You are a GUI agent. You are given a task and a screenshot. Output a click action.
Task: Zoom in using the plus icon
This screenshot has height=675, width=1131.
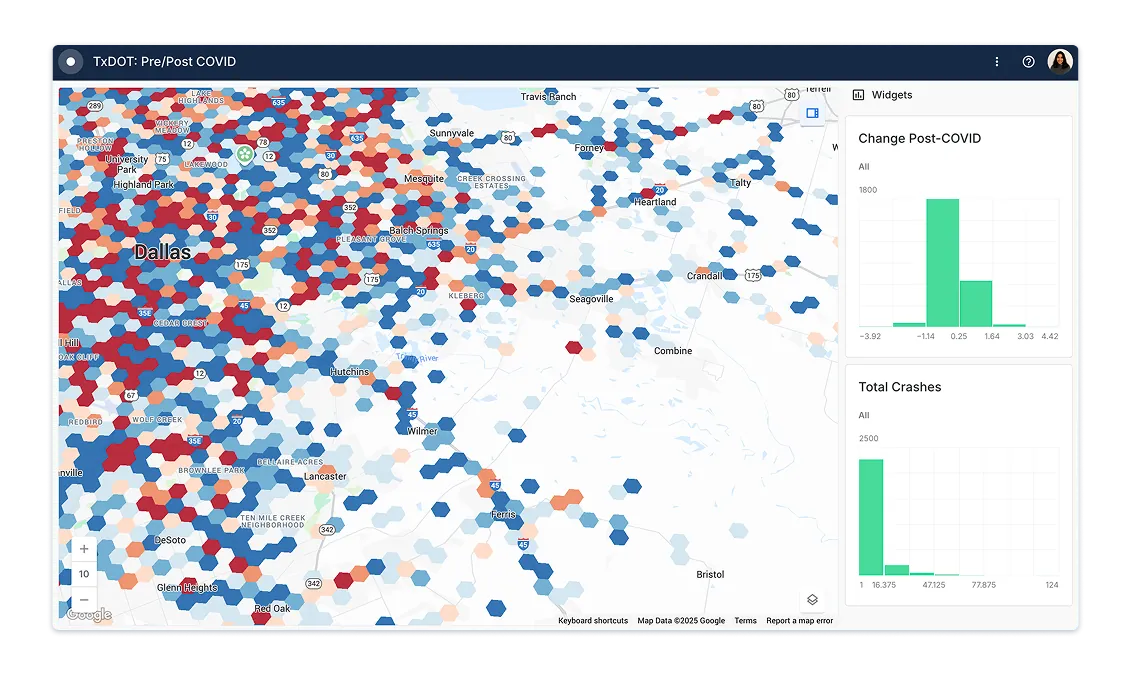(84, 548)
